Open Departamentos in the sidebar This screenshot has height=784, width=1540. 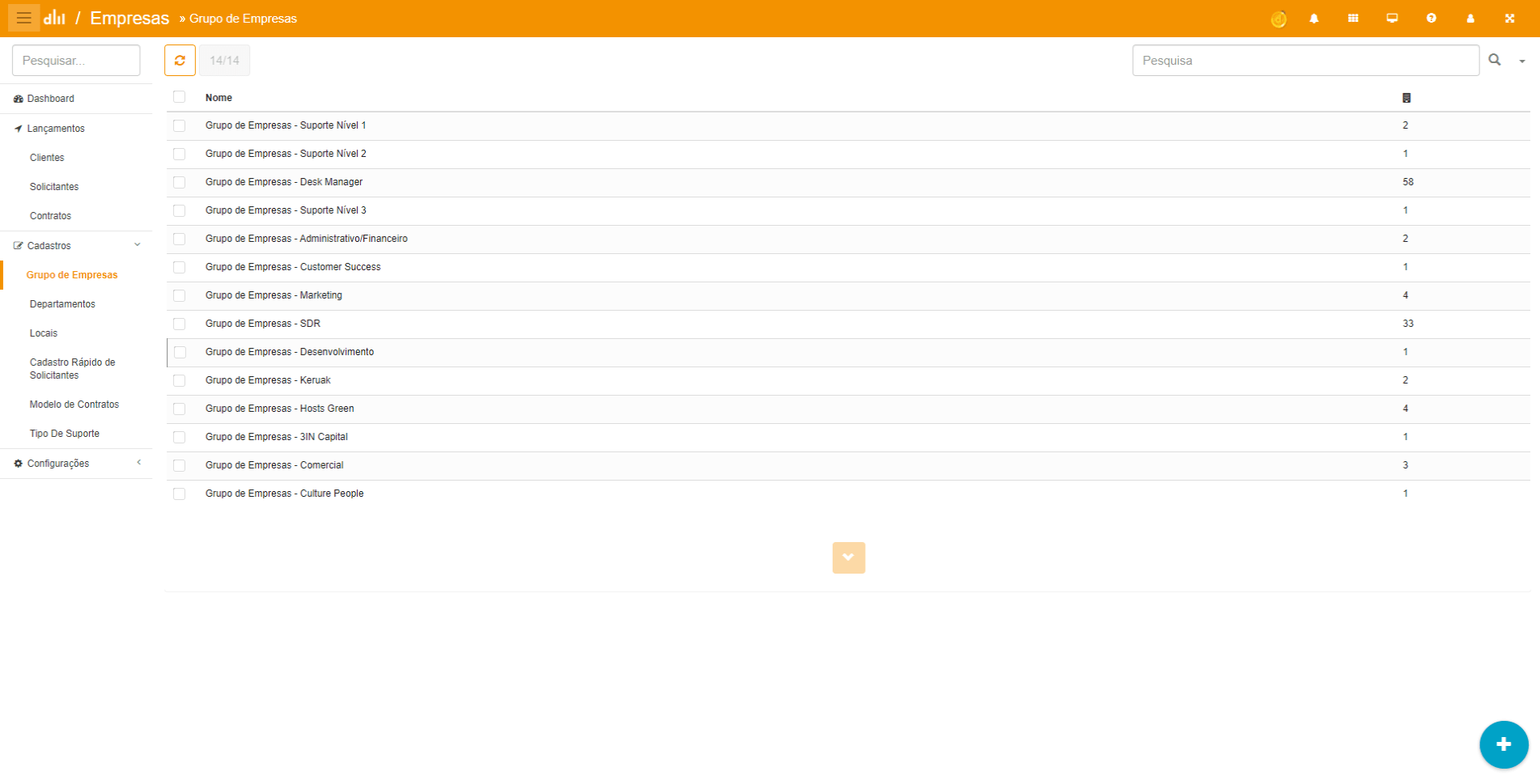point(62,304)
